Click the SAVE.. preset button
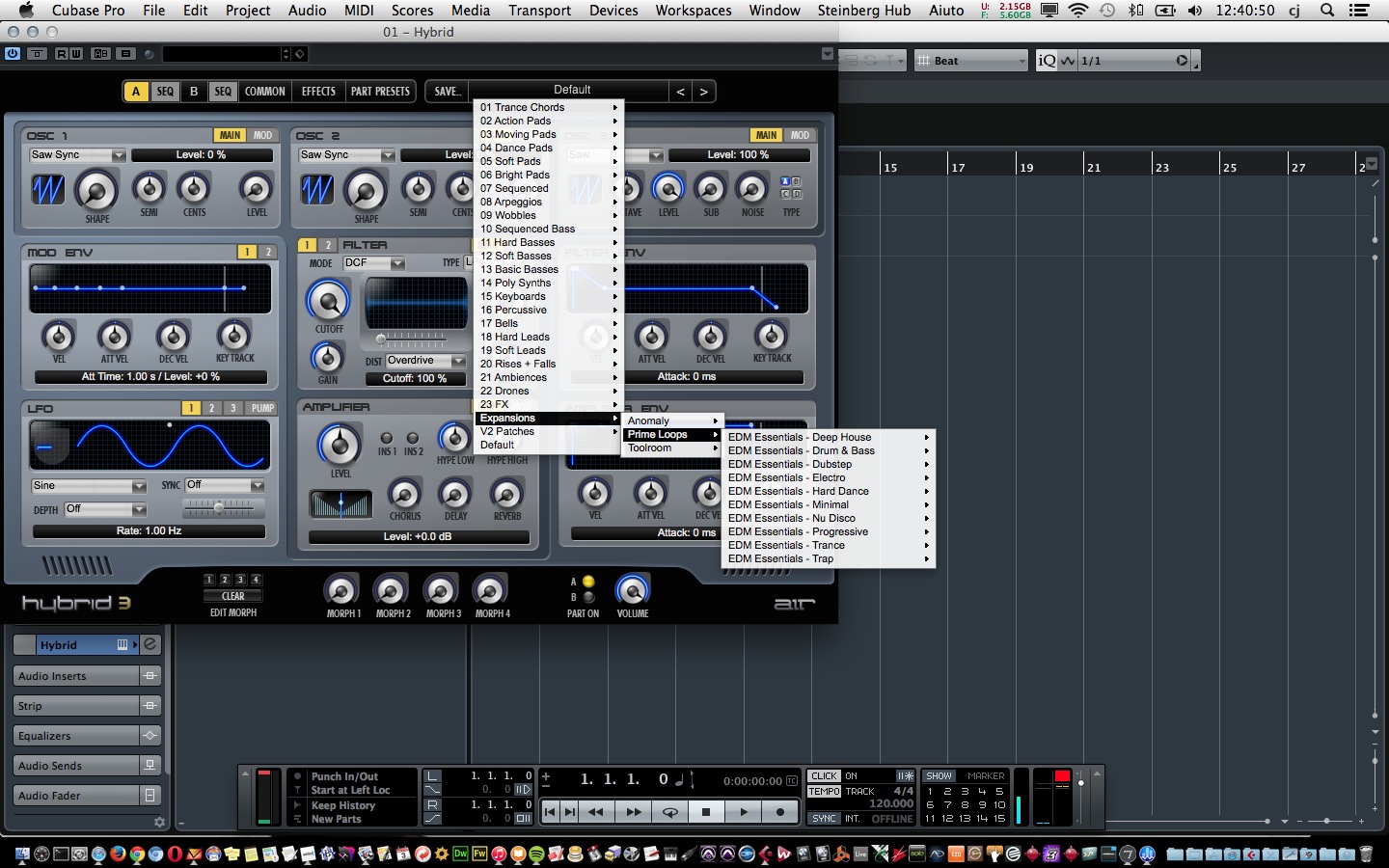The image size is (1389, 868). (447, 92)
